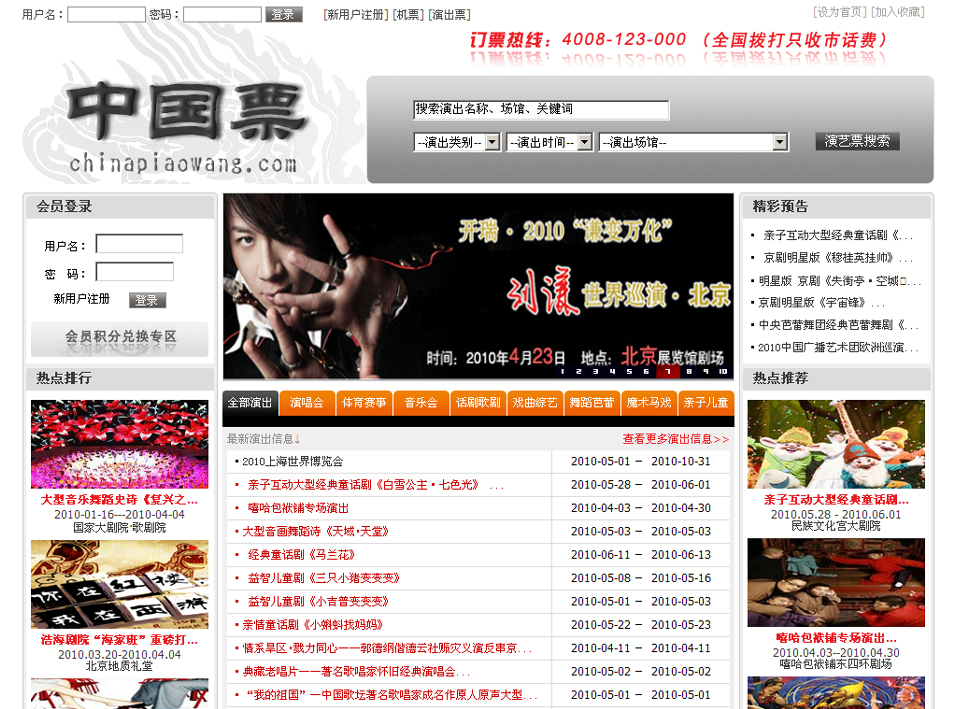
Task: Switch to the 魔术马戏 tab
Action: point(649,403)
